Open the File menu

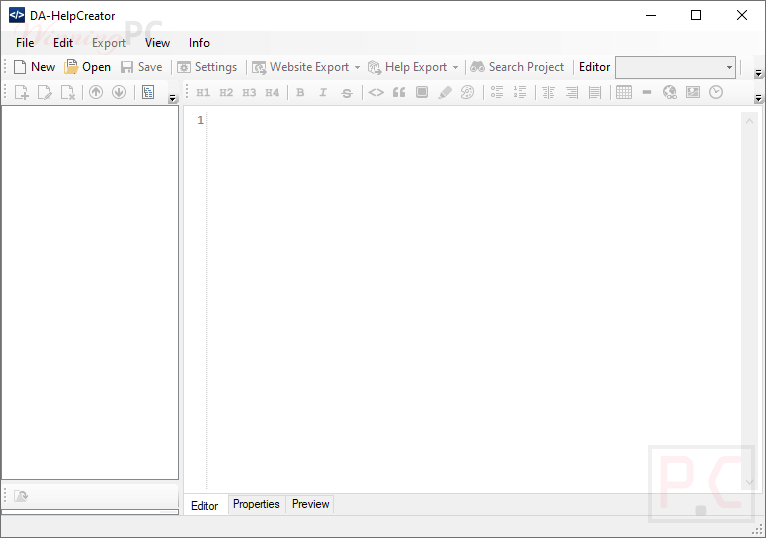click(25, 43)
